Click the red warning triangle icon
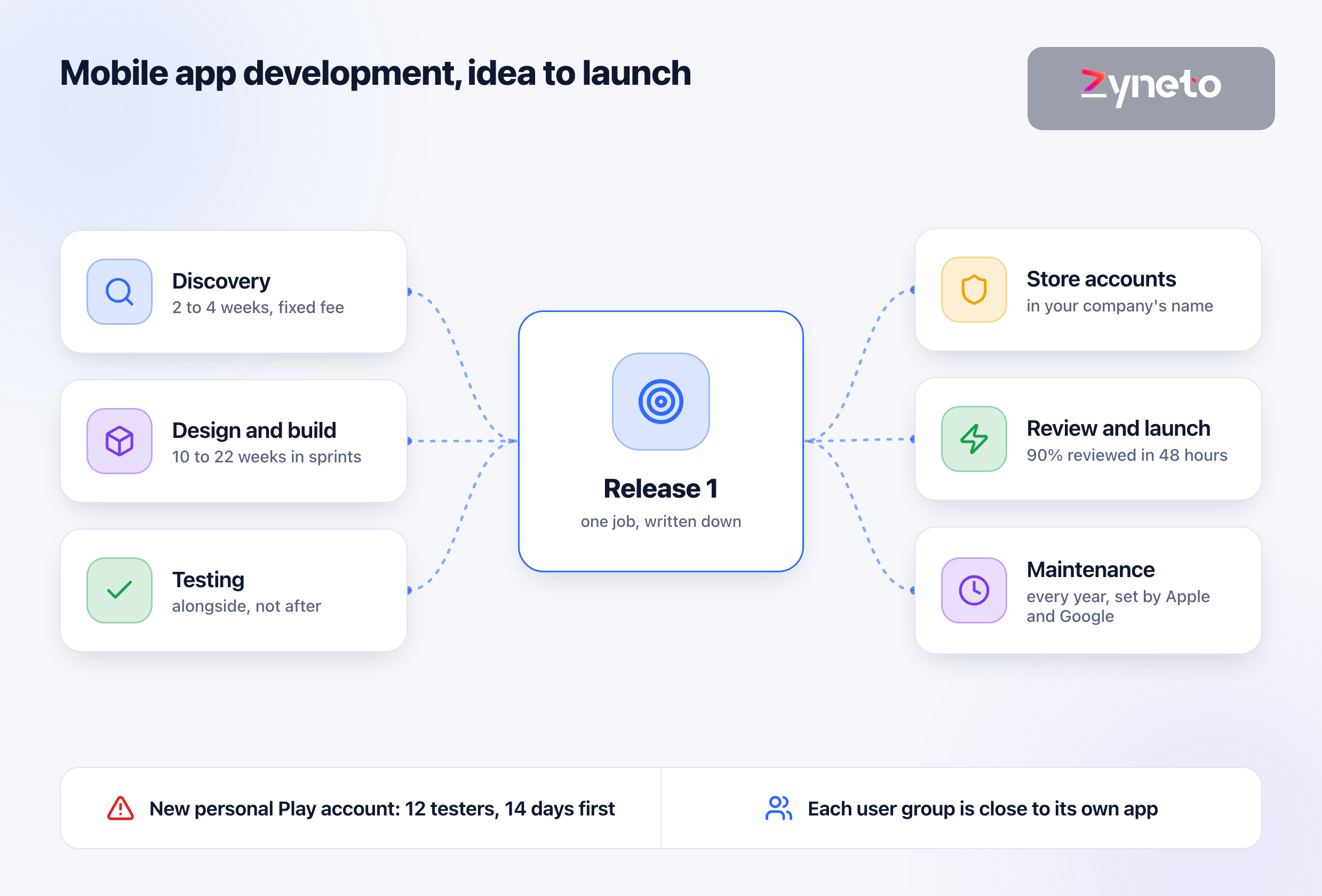 (x=121, y=808)
